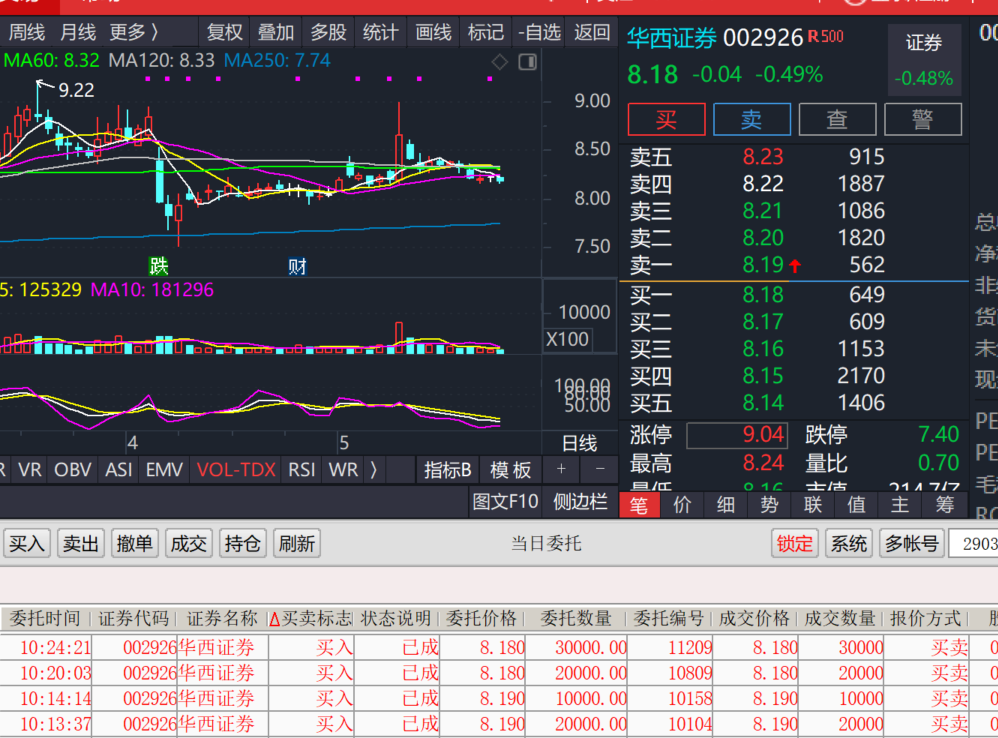Viewport: 998px width, 738px height.
Task: Open the 复权 toolbar option
Action: click(225, 32)
